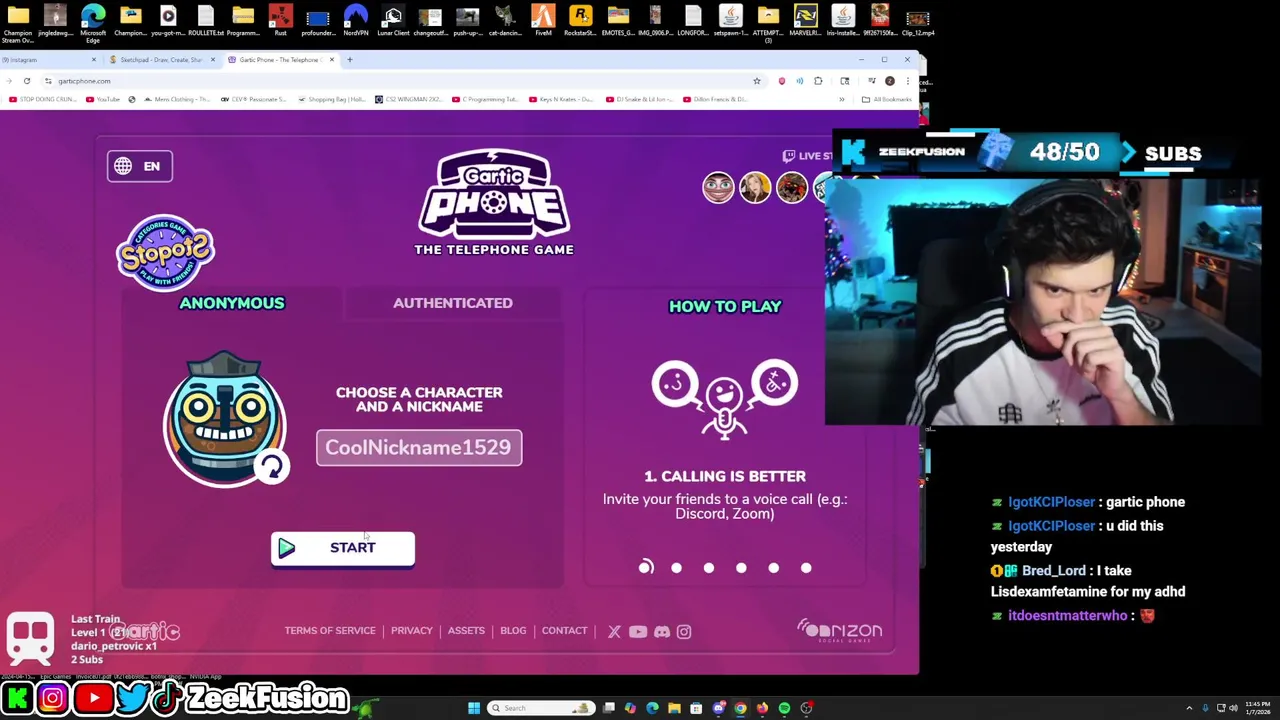Open File Explorer from the taskbar
Screen dimensions: 1280x720
[x=674, y=708]
